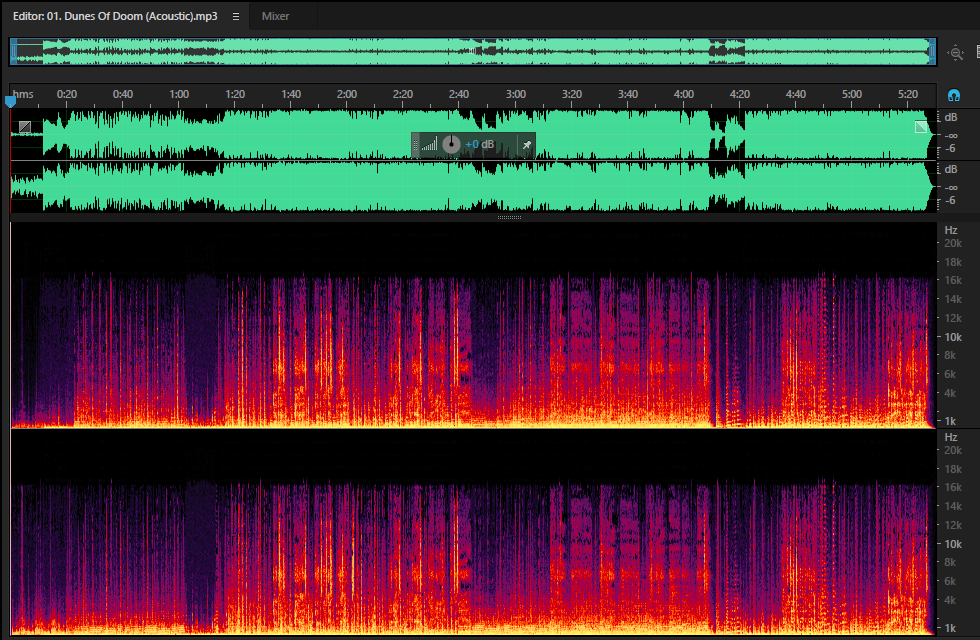Image resolution: width=980 pixels, height=640 pixels.
Task: Toggle the blue snapping magnet icon
Action: tap(954, 95)
